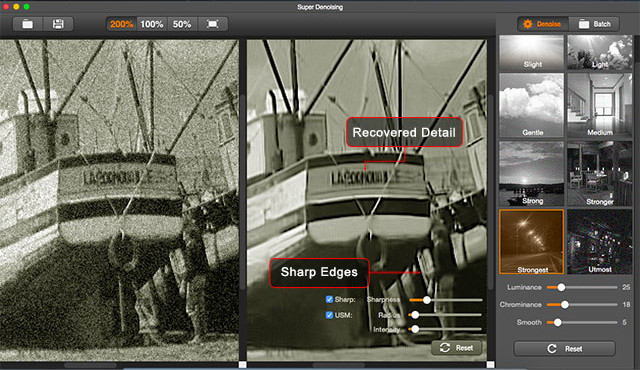
Task: Set zoom to 200%
Action: tap(121, 24)
